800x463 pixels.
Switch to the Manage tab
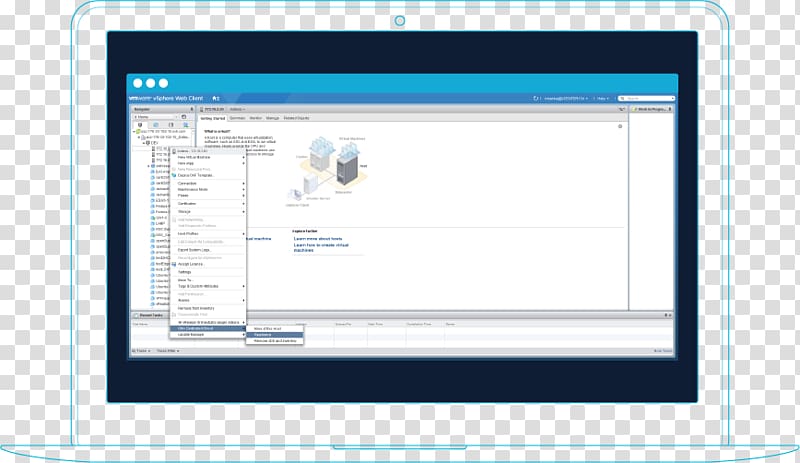272,118
